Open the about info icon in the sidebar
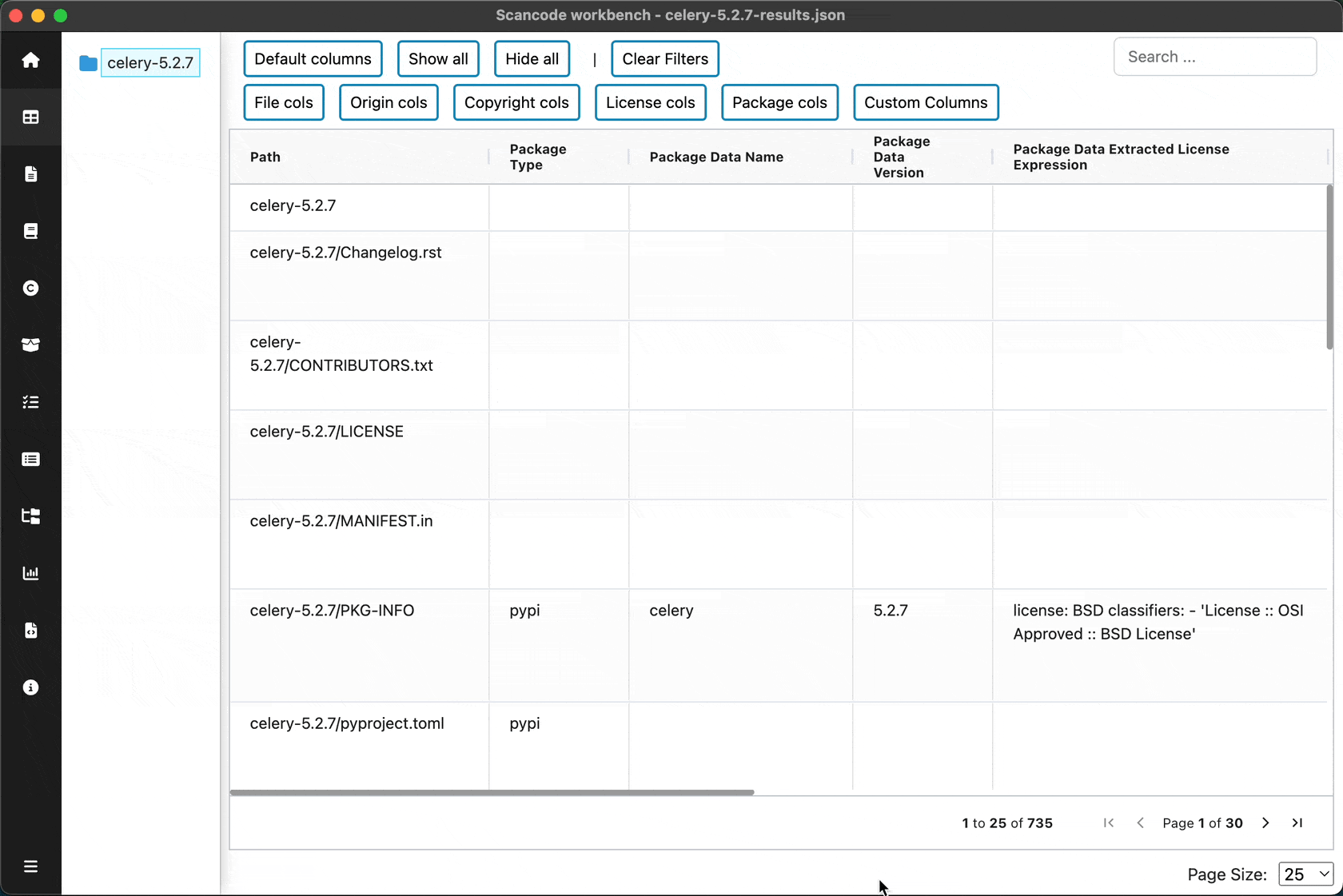 30,687
